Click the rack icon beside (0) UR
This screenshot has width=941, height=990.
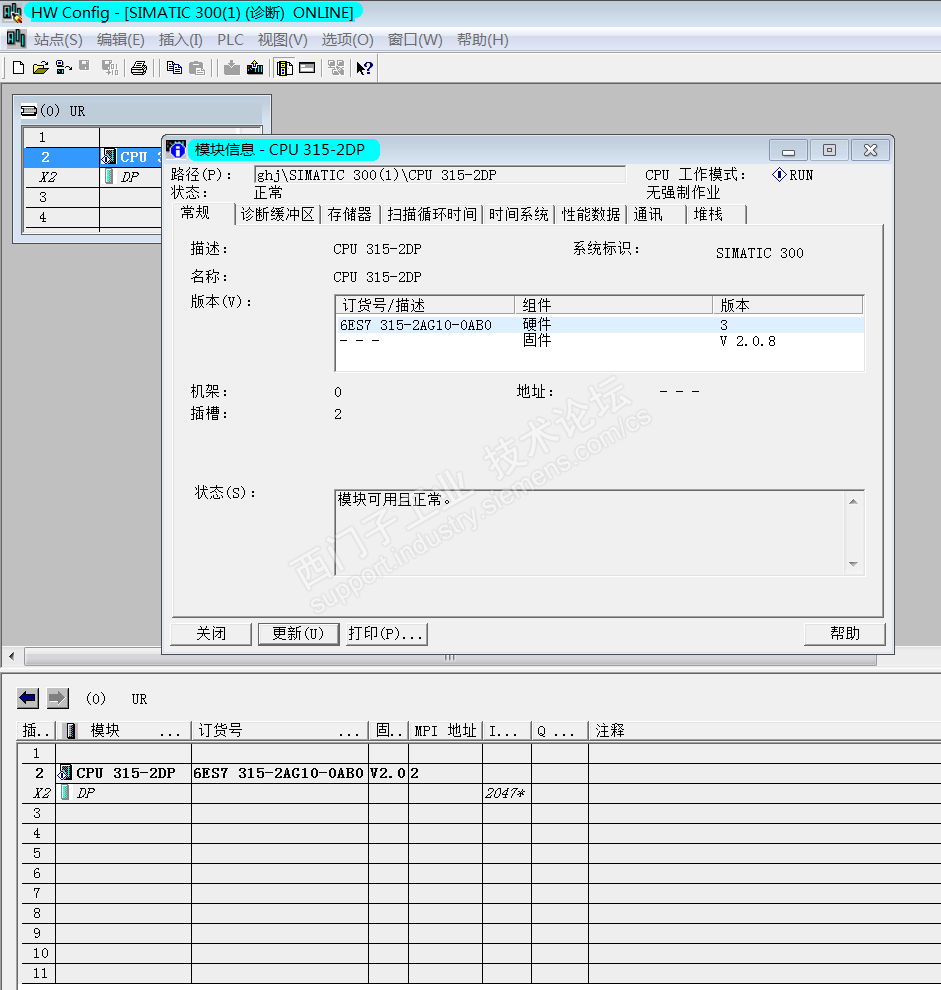coord(29,111)
